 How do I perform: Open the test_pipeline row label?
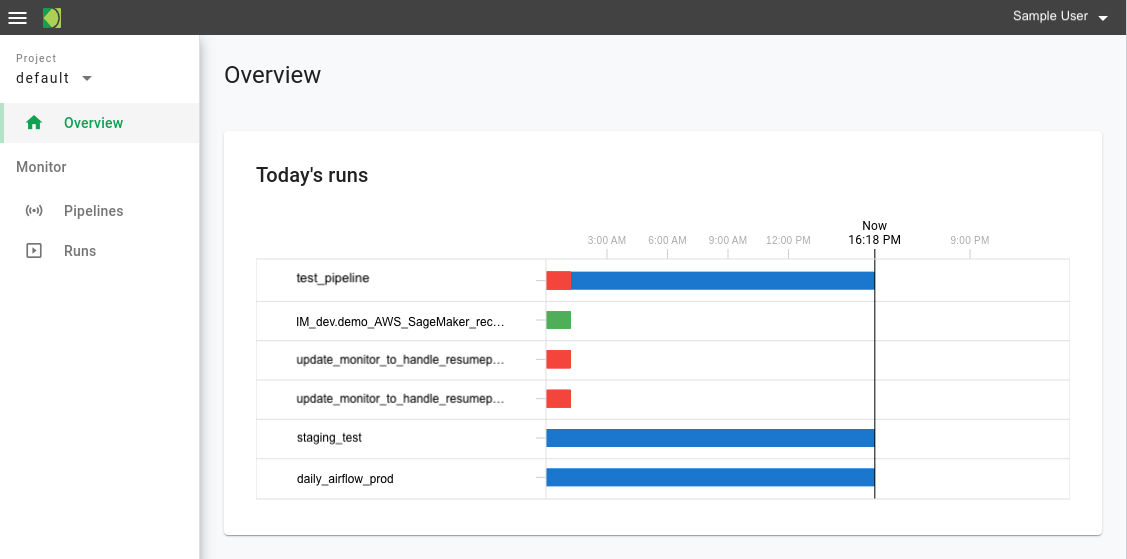point(333,278)
